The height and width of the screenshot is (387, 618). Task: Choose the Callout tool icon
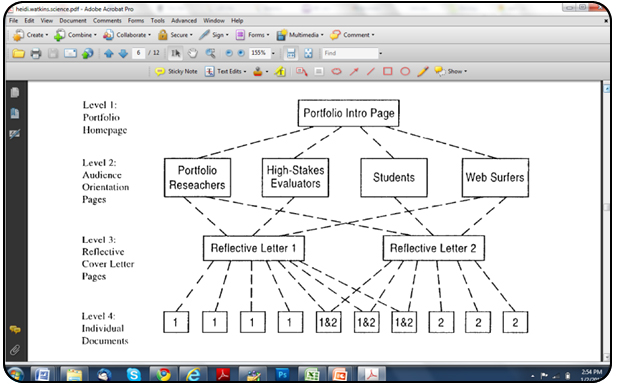tap(302, 71)
